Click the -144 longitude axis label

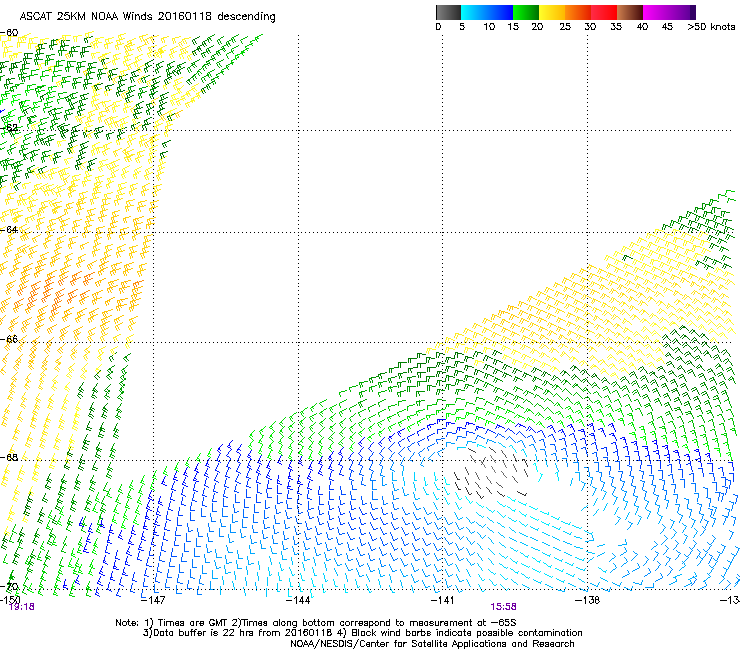click(x=298, y=600)
